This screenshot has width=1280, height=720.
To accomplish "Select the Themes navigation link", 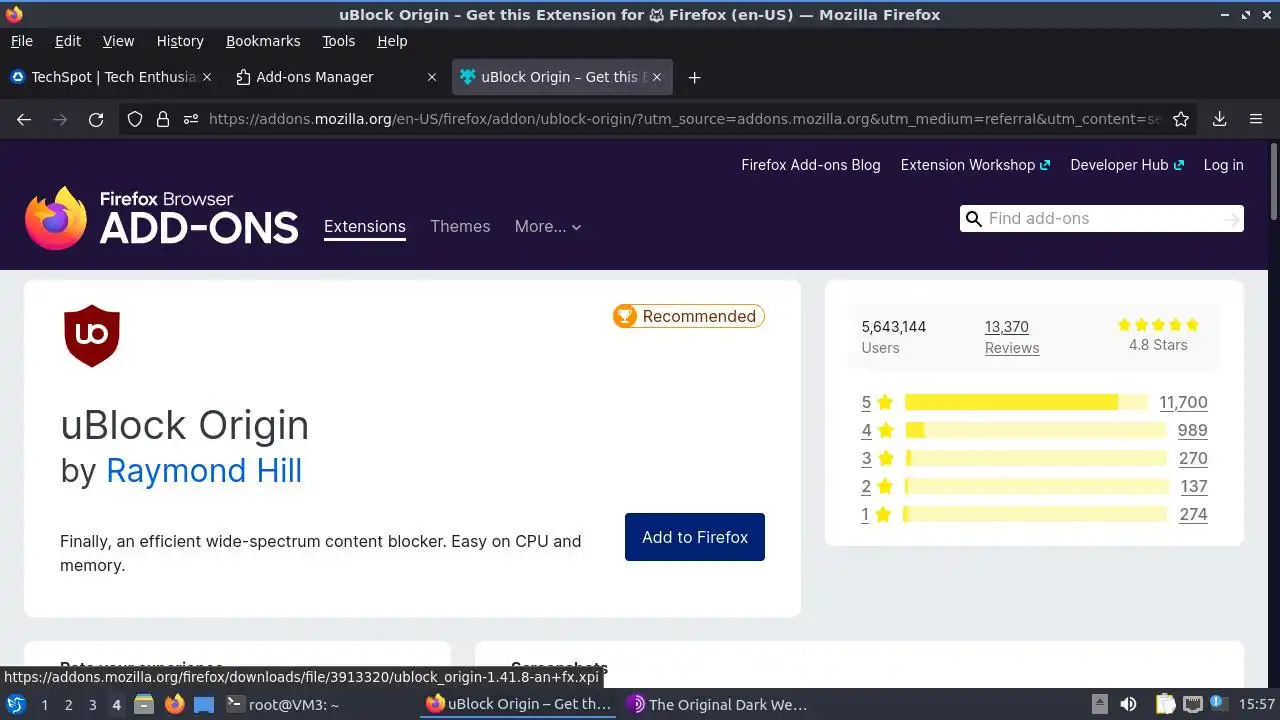I will pos(460,226).
